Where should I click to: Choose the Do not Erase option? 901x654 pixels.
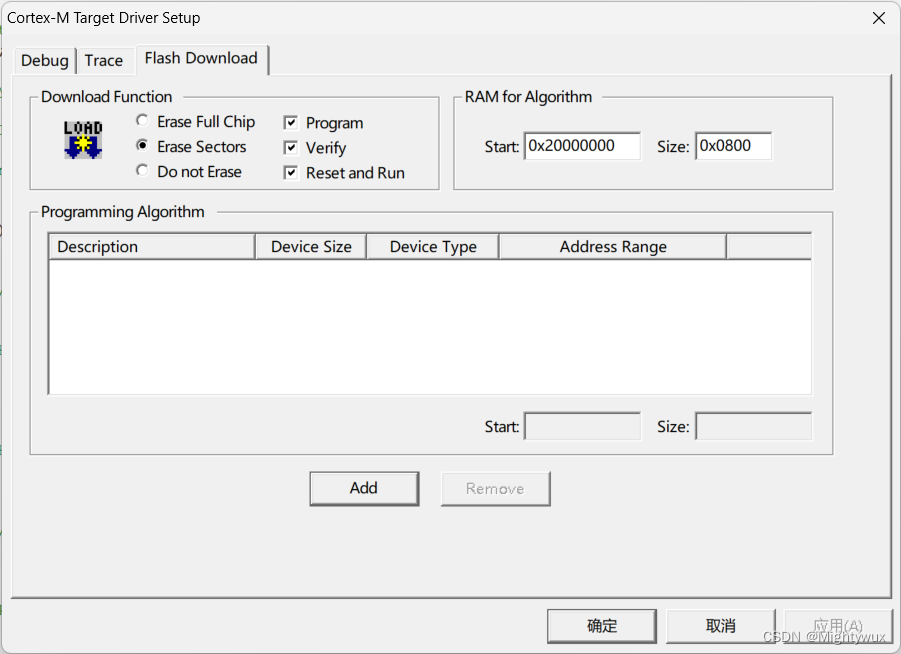click(x=142, y=171)
